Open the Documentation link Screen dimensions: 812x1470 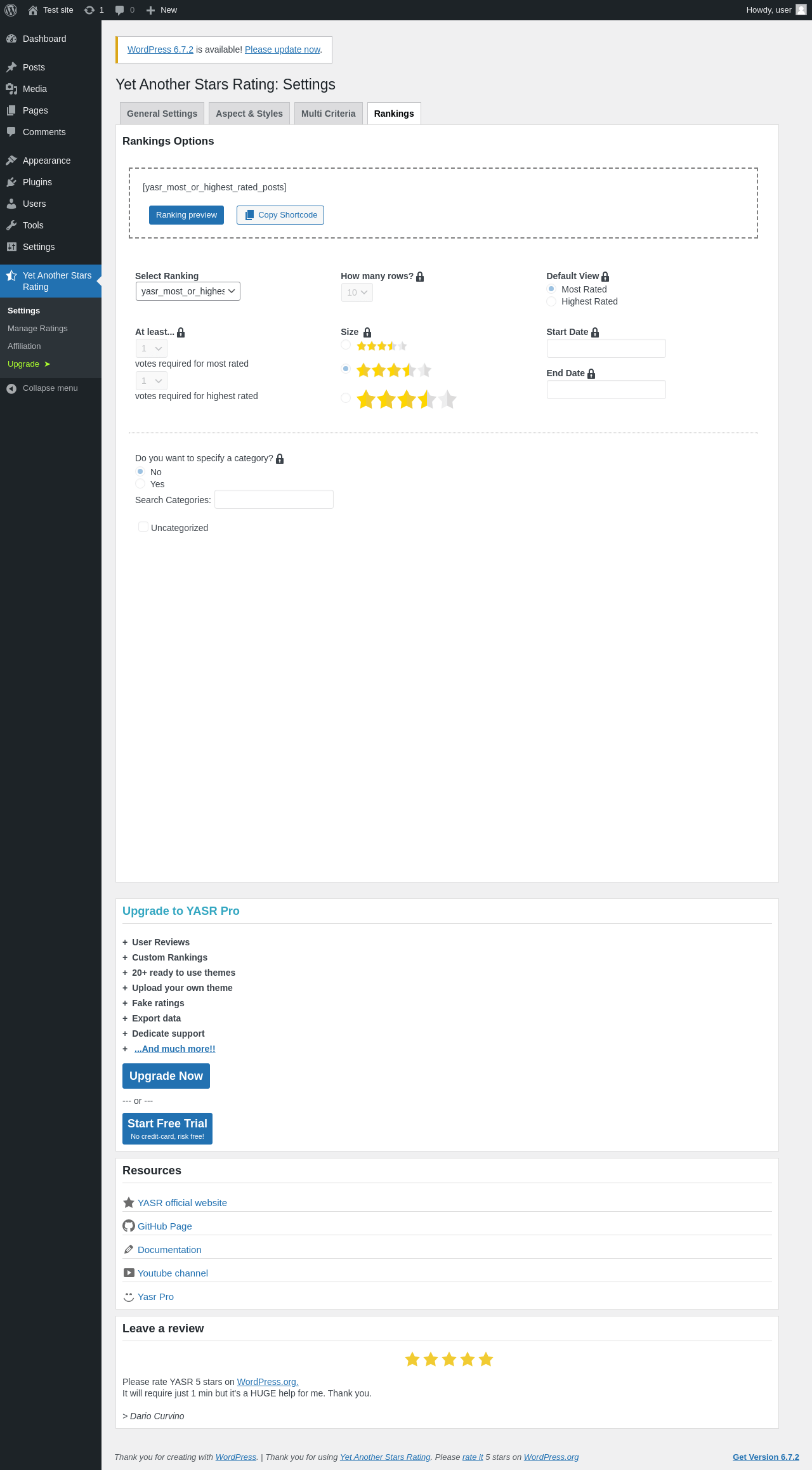click(x=169, y=1250)
